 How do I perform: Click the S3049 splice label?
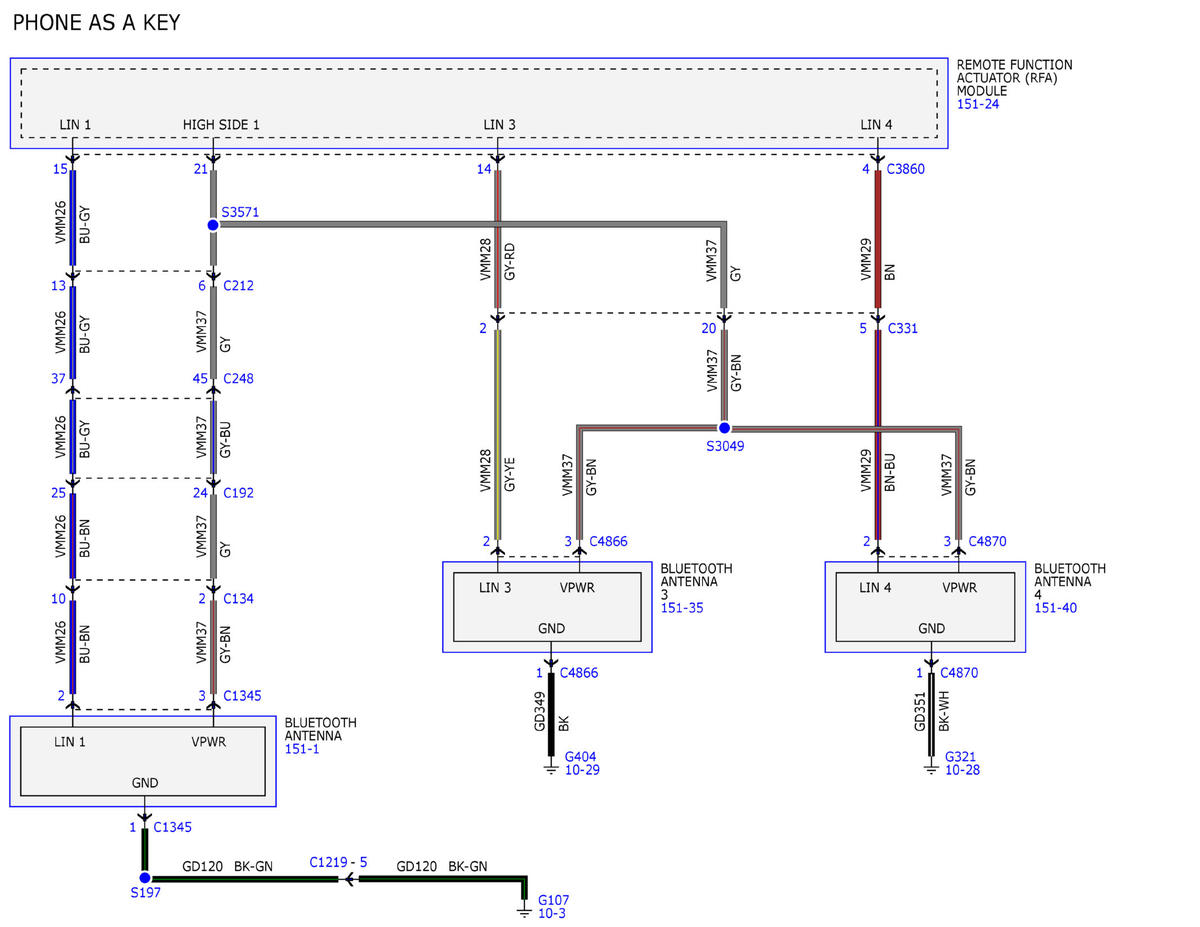[724, 445]
